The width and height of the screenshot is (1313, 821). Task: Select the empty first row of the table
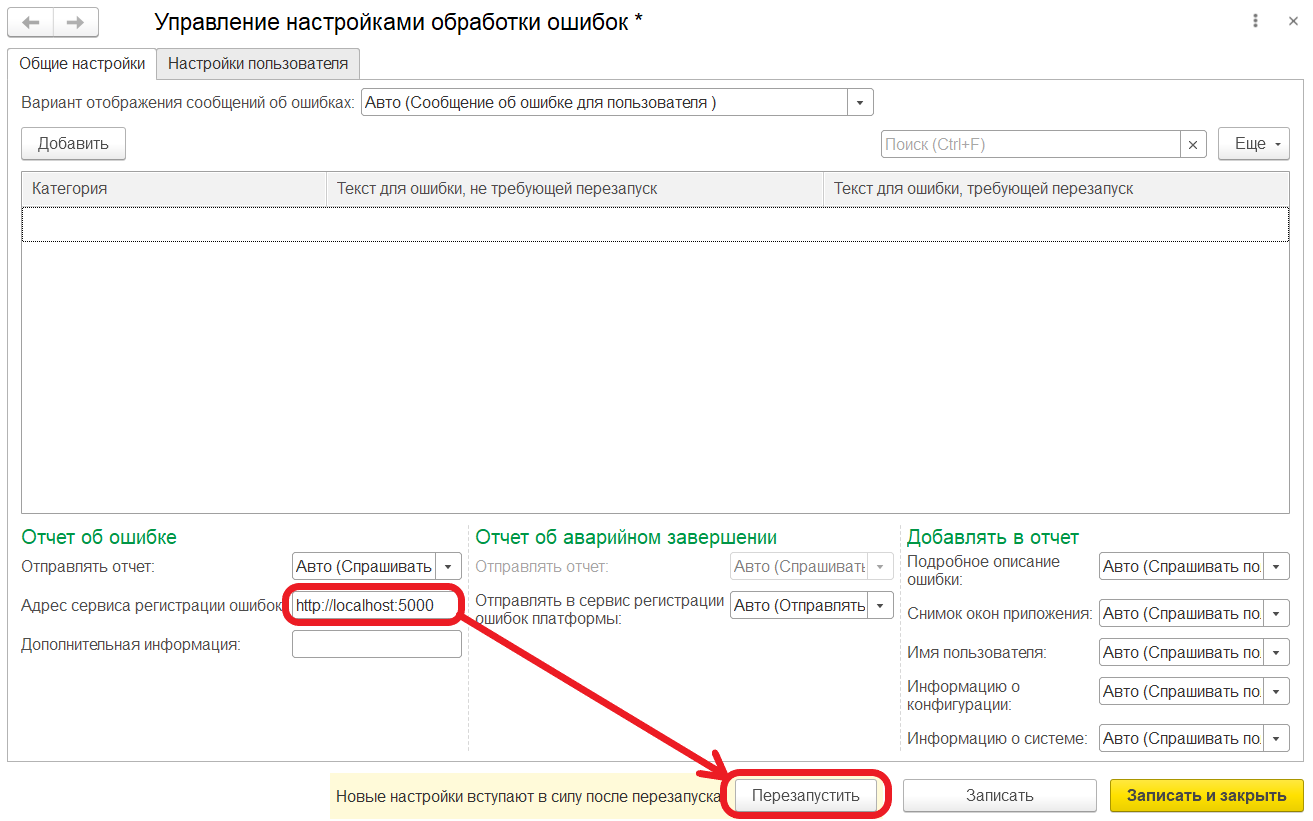point(655,224)
